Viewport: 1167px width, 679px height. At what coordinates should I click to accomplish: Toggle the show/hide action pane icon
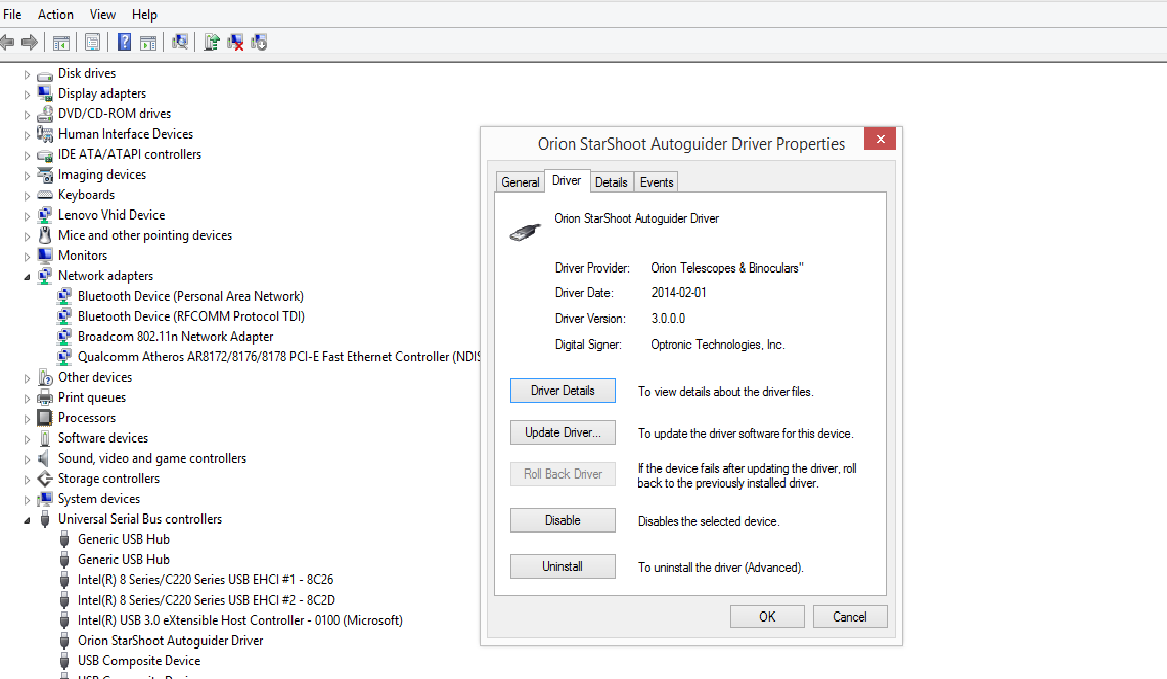pyautogui.click(x=148, y=43)
